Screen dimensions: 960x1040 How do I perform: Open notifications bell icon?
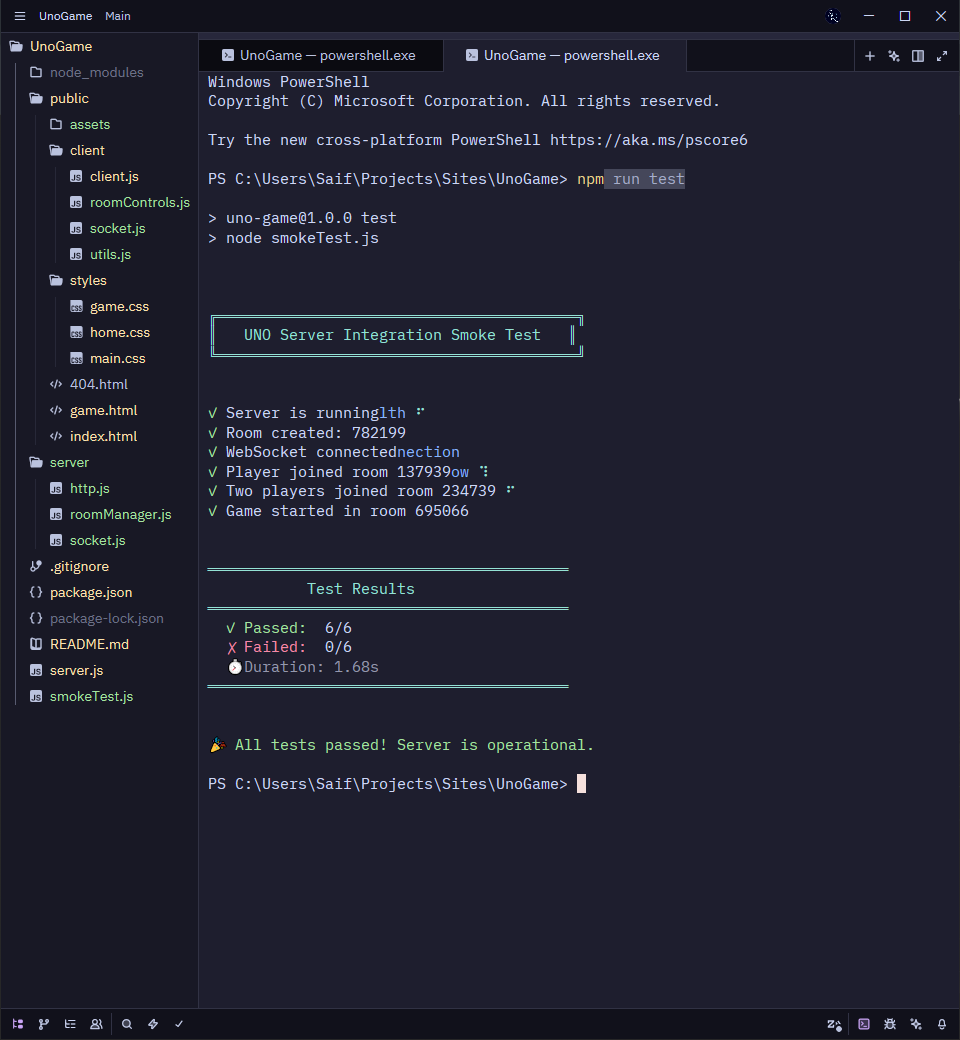(942, 1024)
